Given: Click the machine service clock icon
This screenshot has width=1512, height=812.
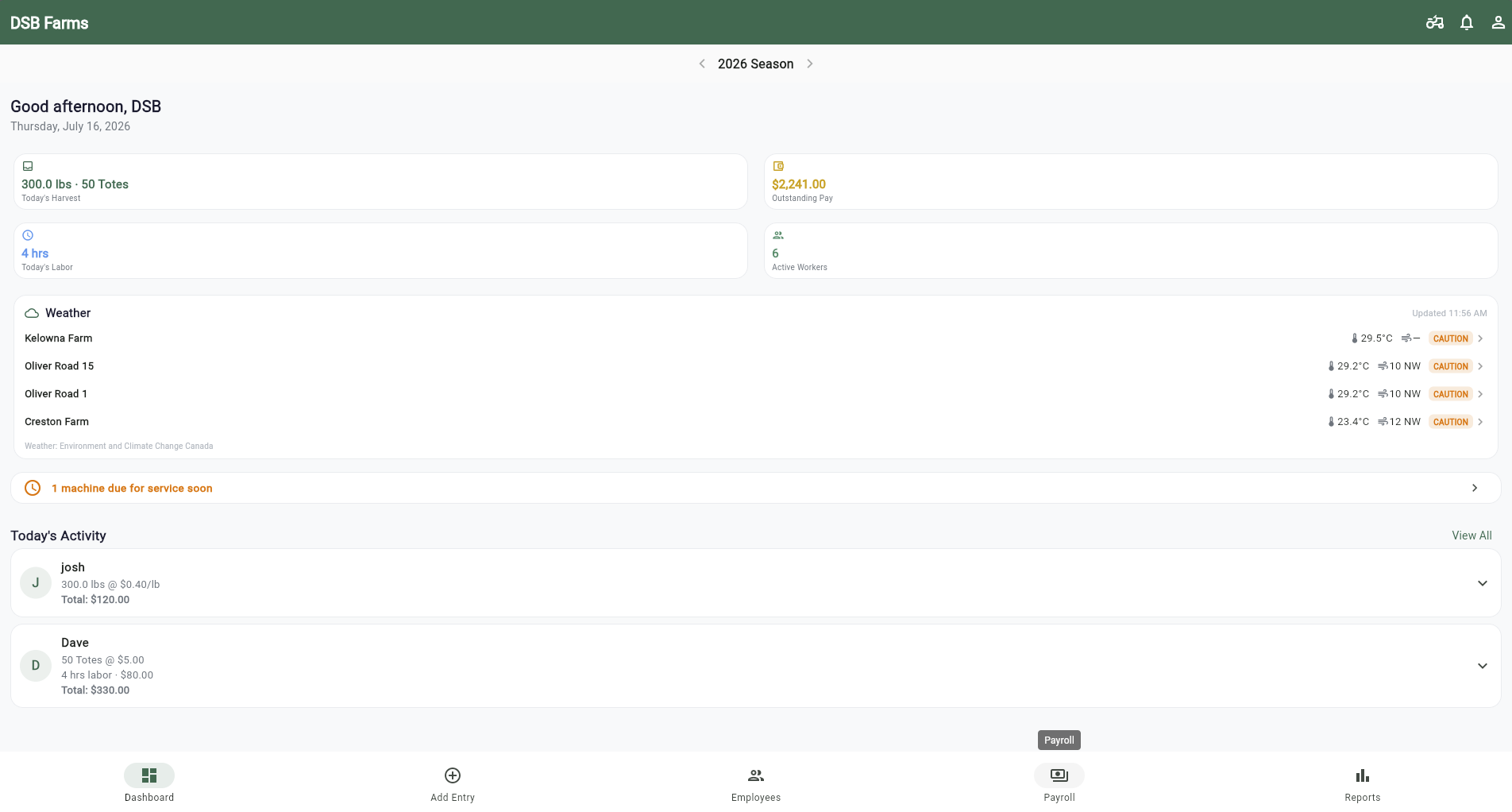Looking at the screenshot, I should tap(33, 488).
